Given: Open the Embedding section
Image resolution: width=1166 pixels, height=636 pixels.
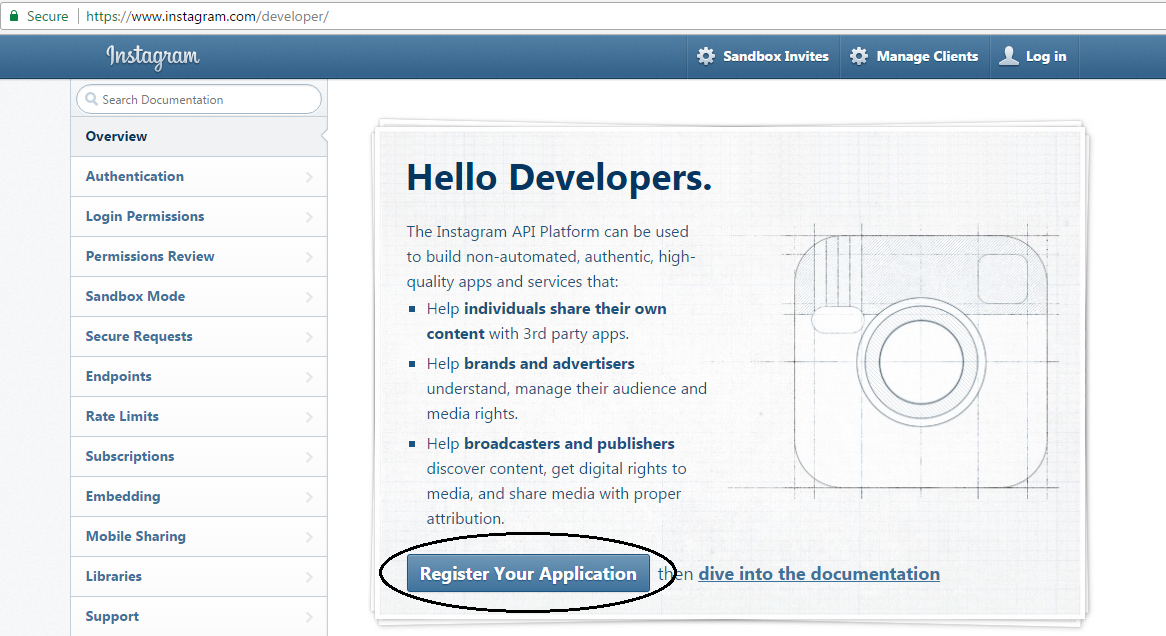Looking at the screenshot, I should click(199, 496).
